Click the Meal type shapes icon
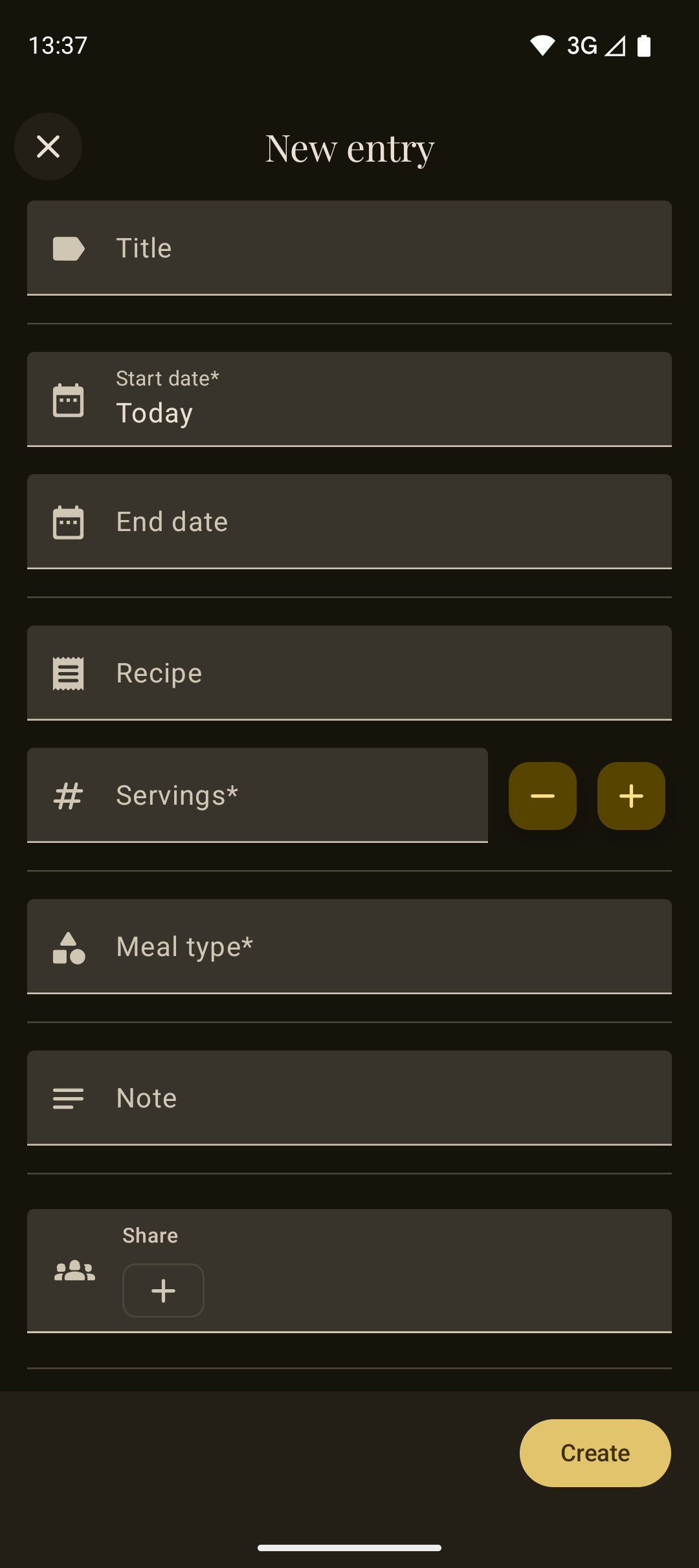 [68, 948]
